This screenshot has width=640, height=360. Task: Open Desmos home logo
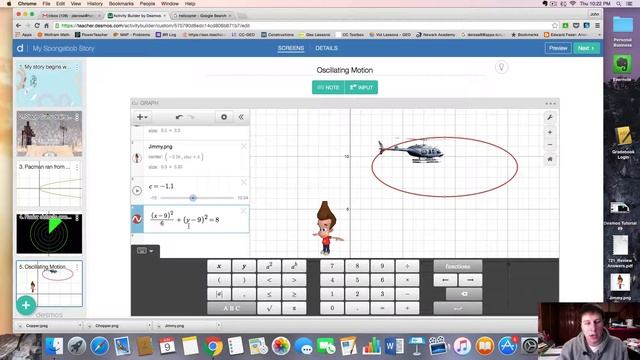point(20,48)
